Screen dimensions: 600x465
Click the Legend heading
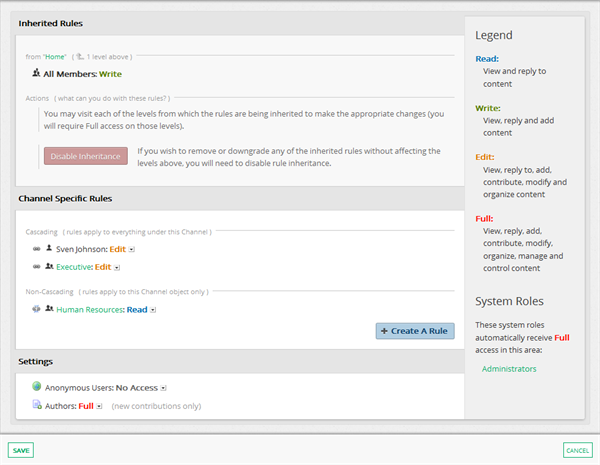pos(494,35)
